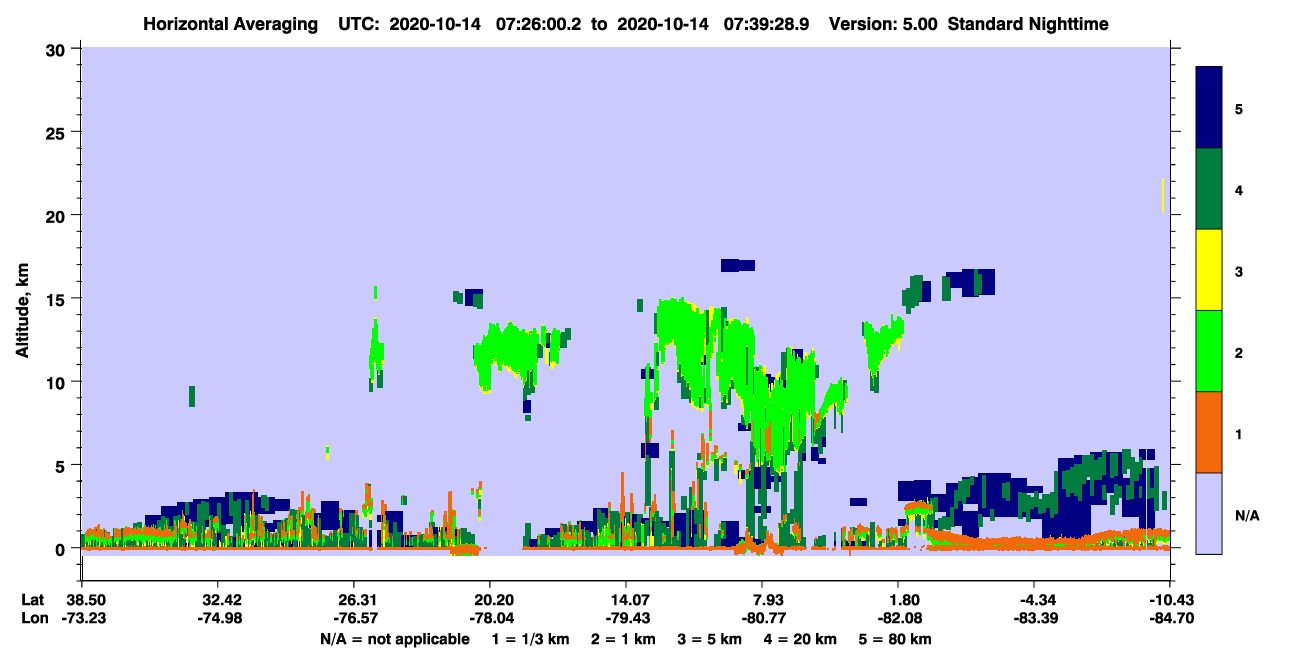
Task: Click longitude value -78.04
Action: 490,618
